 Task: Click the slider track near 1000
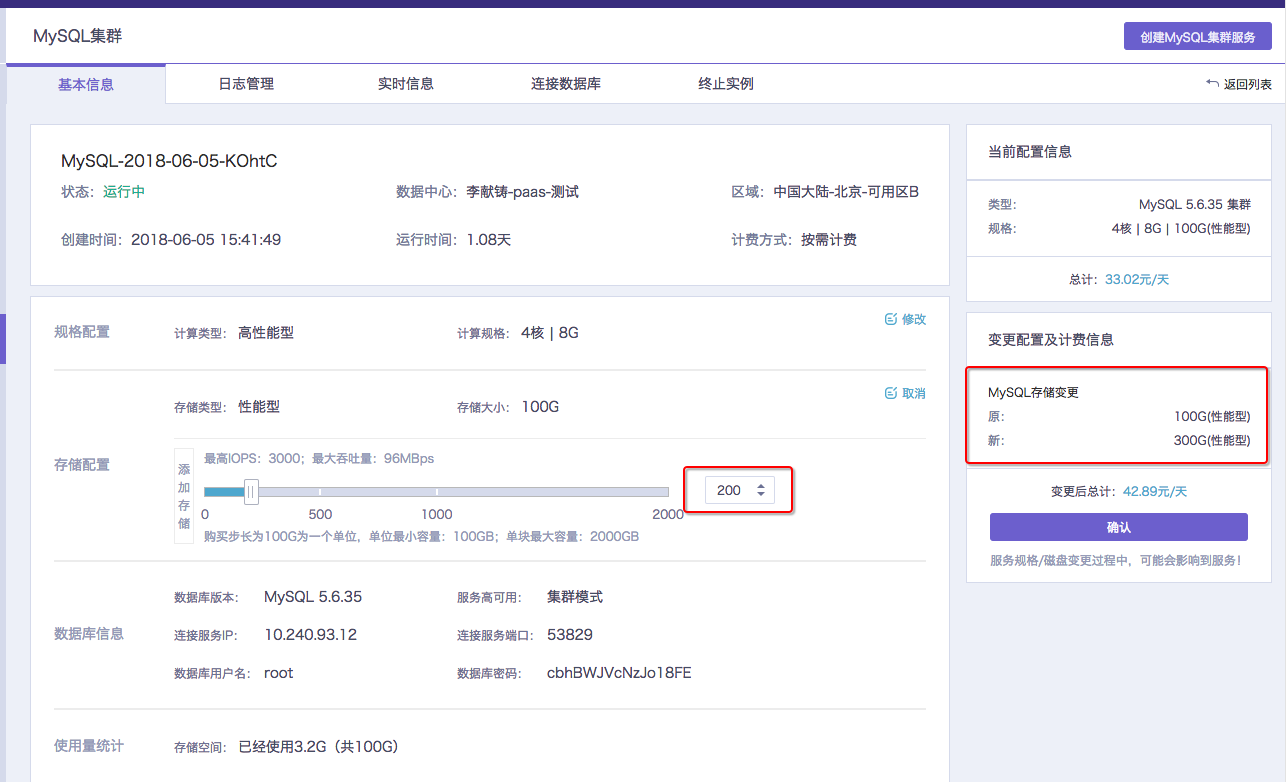click(x=437, y=492)
